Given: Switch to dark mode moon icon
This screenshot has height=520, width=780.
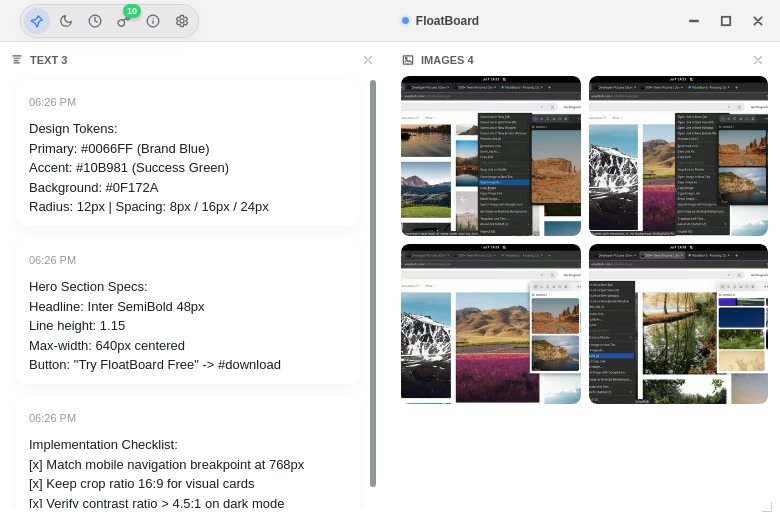Looking at the screenshot, I should coord(66,21).
